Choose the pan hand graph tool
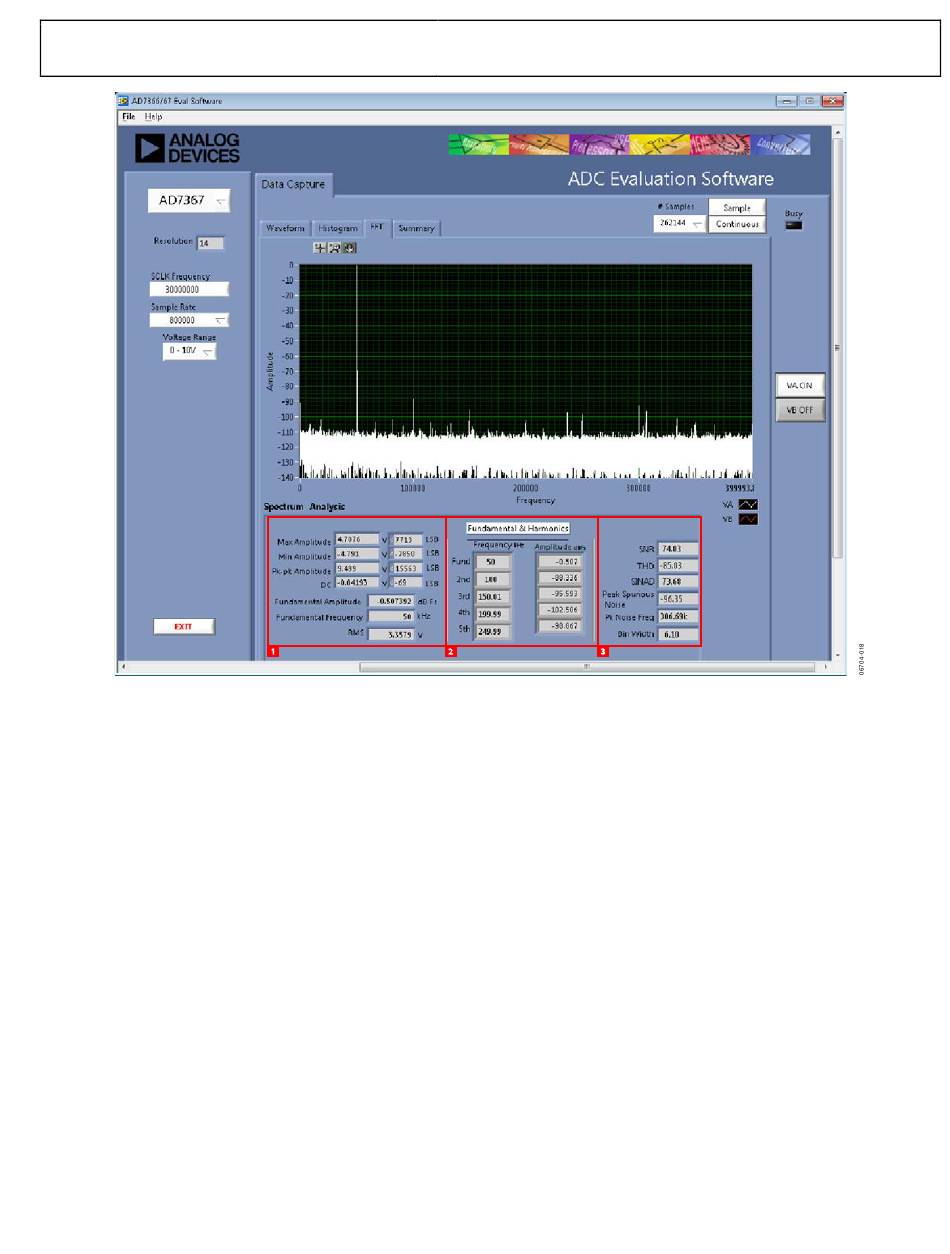Screen dimensions: 950x1254 click(x=349, y=247)
